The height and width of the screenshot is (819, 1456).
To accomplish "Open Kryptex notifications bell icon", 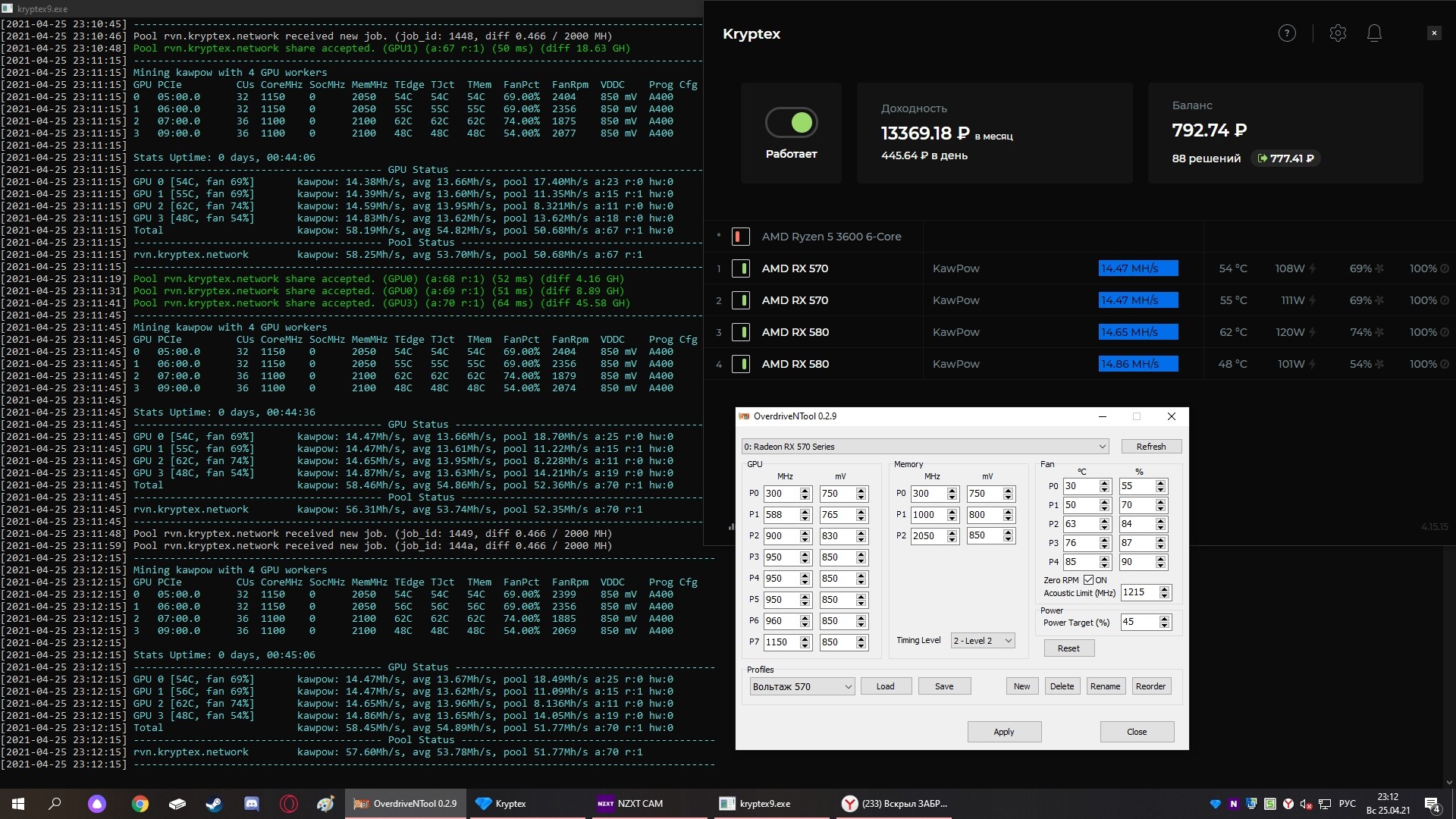I will 1374,33.
